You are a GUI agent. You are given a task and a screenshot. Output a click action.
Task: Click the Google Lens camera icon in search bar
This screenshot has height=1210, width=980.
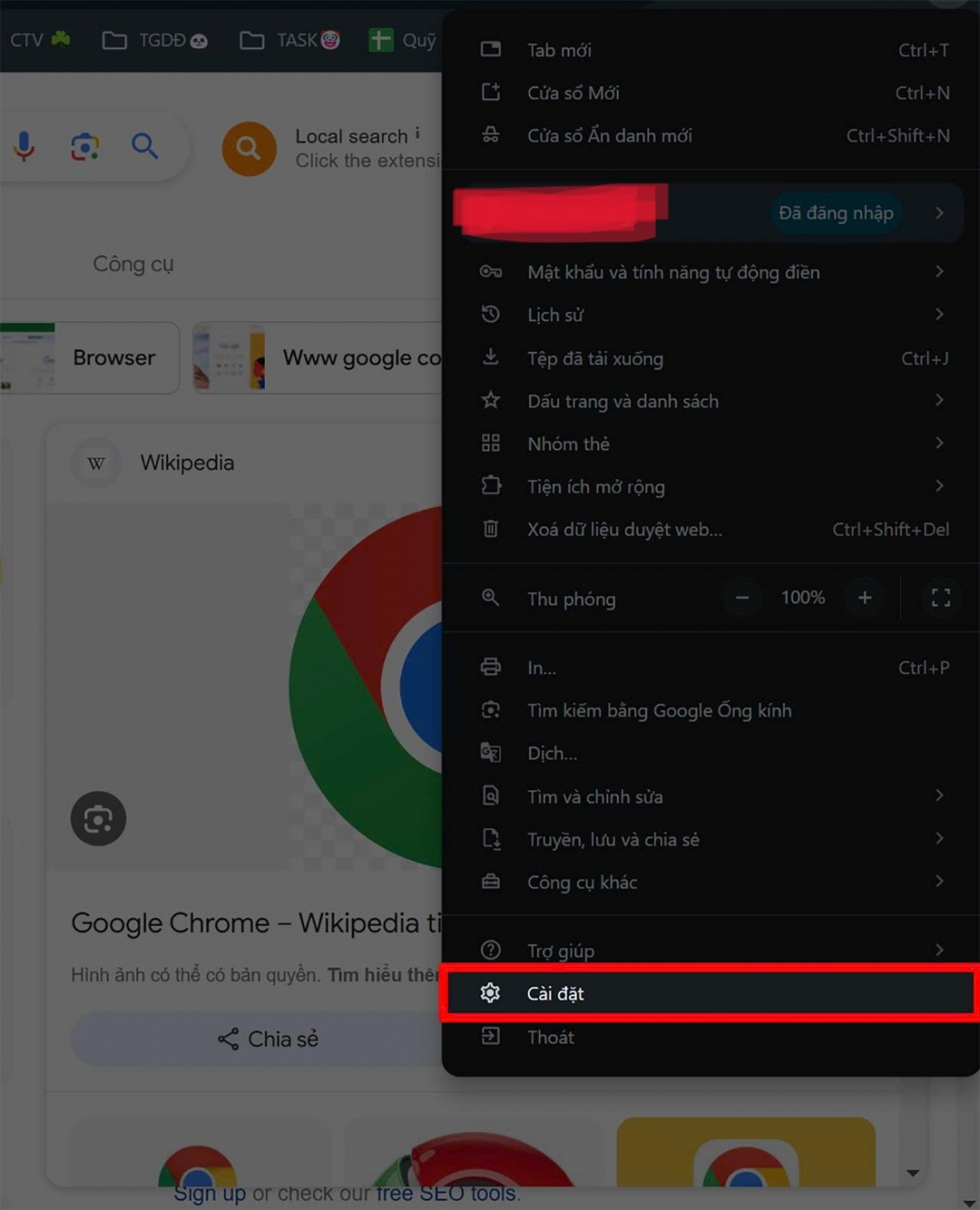85,147
